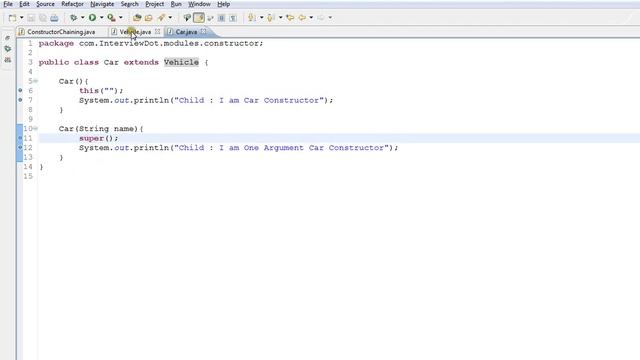
Task: Open the Next Annotation dropdown arrow
Action: pos(261,18)
